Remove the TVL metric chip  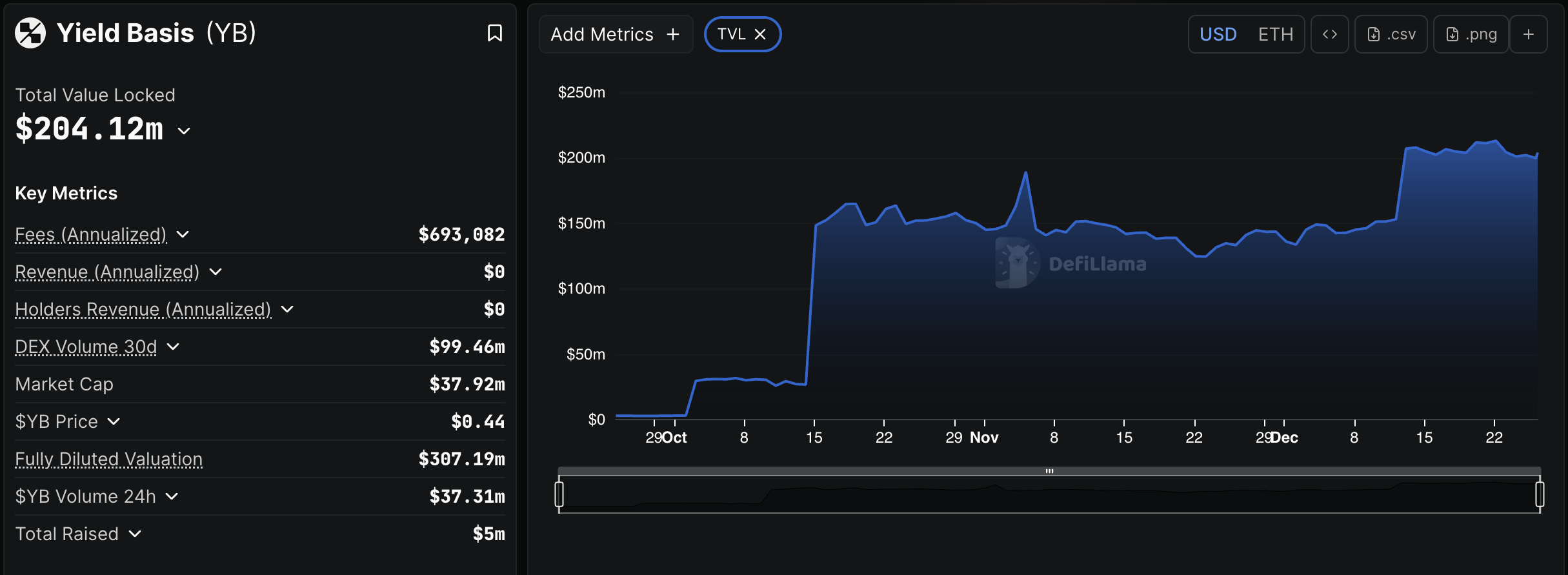tap(760, 34)
